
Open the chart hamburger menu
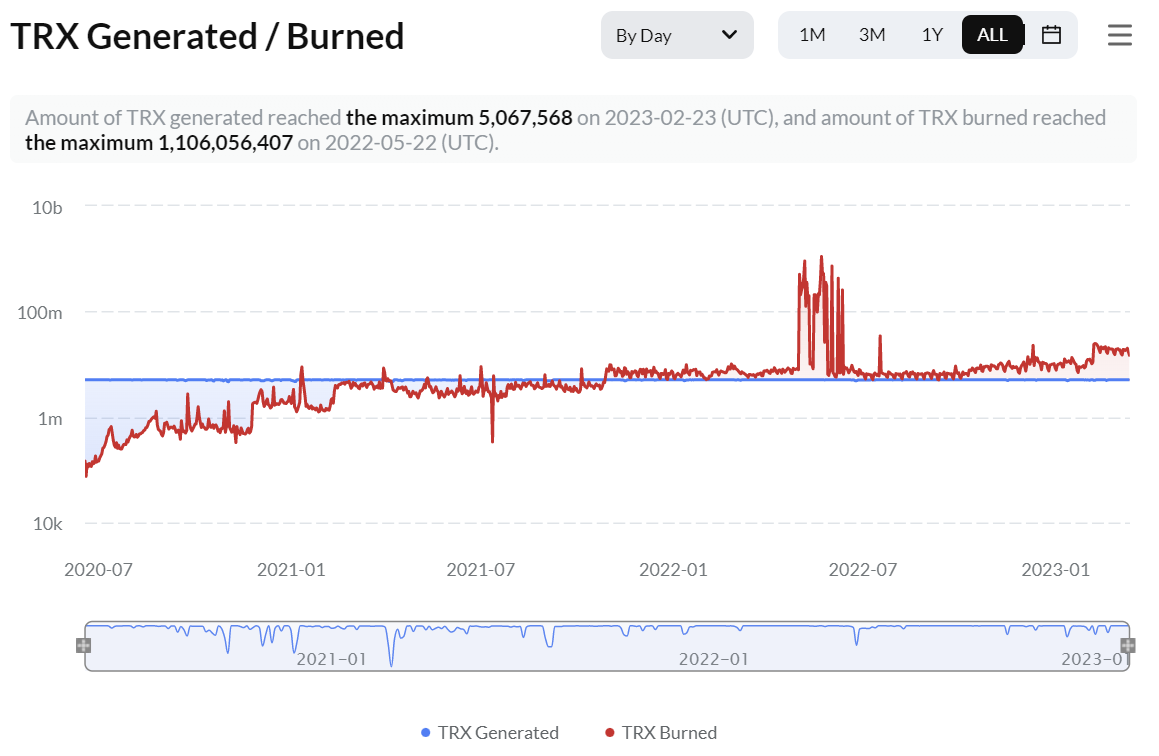(x=1120, y=35)
